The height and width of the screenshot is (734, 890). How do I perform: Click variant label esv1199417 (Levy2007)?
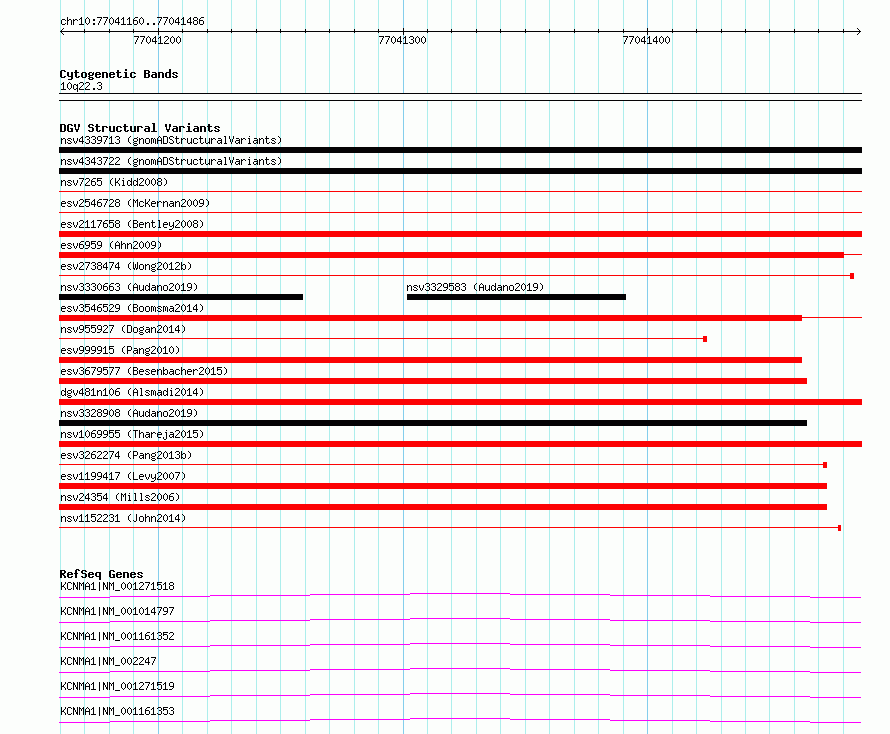click(x=123, y=476)
